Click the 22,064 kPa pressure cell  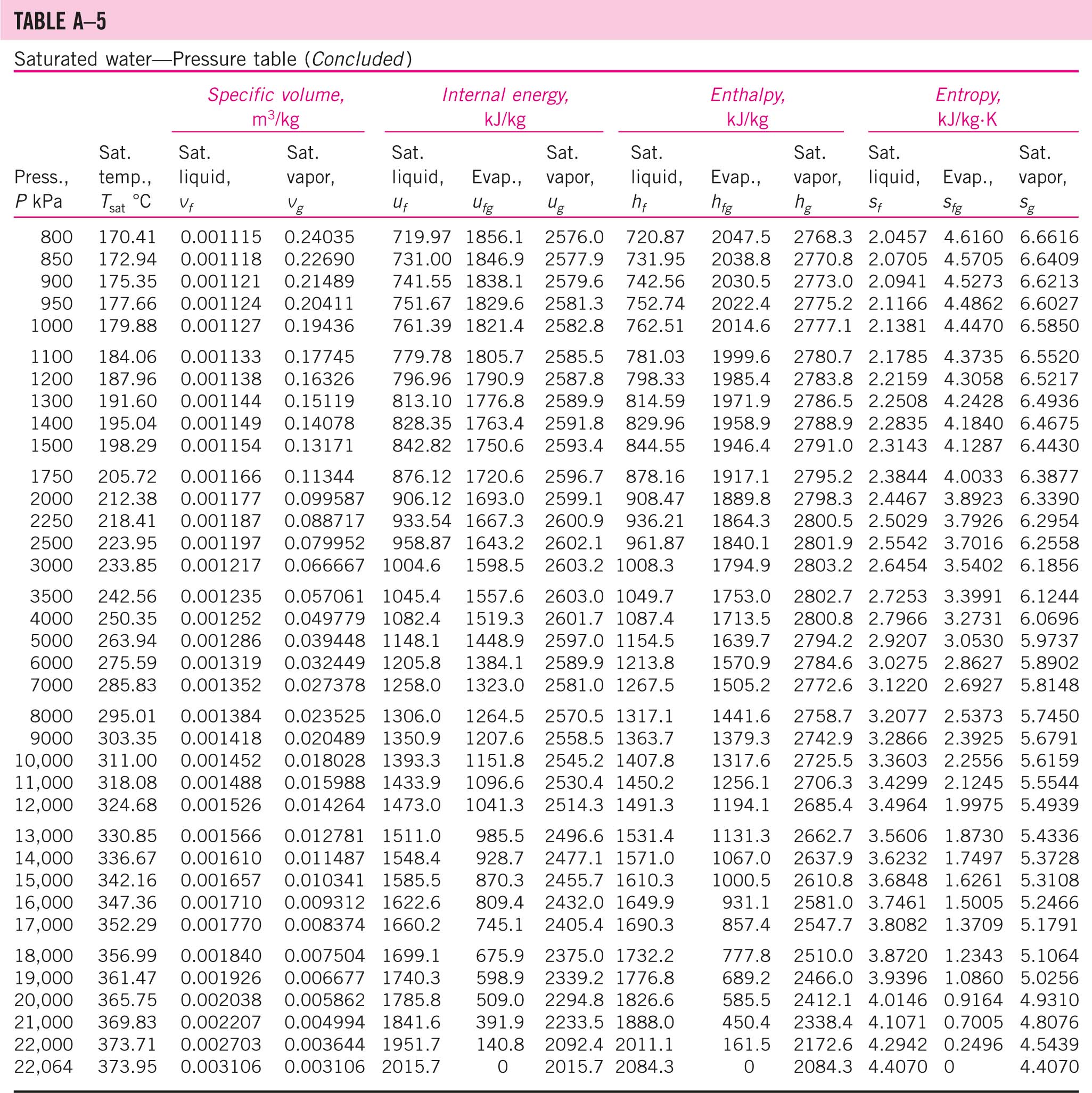click(x=44, y=1067)
